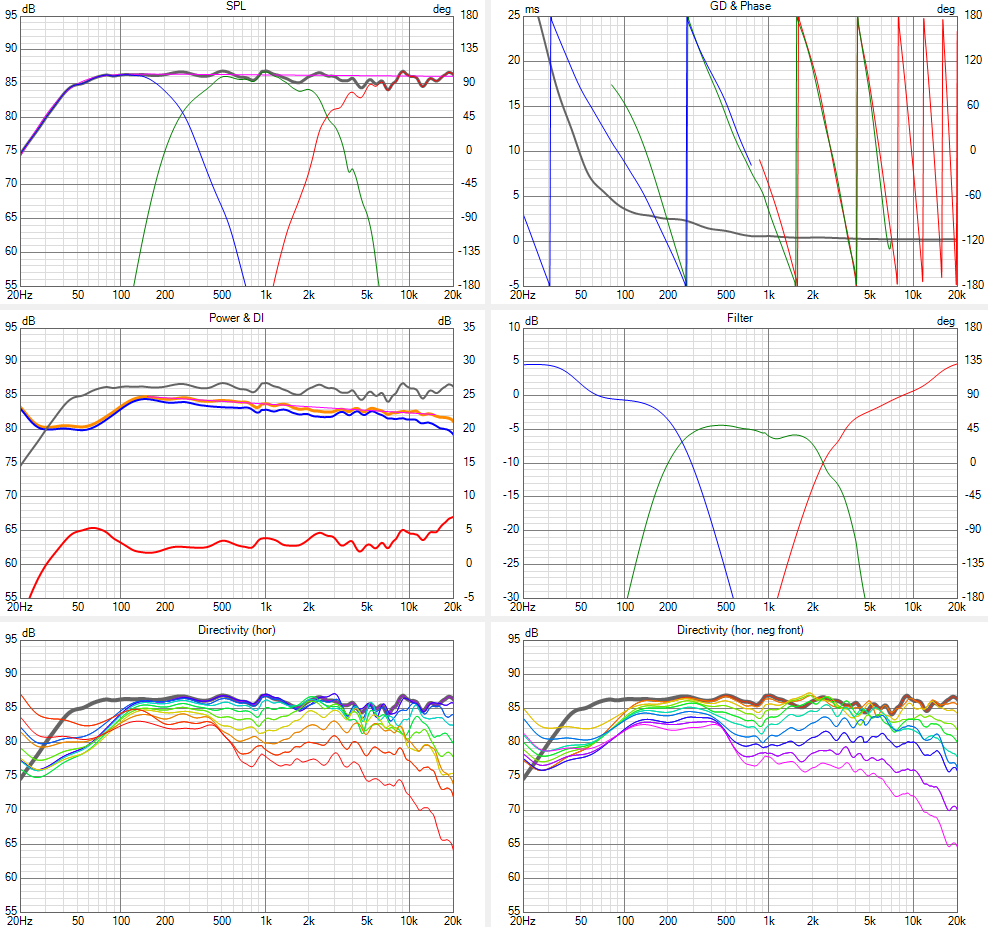Click 200 label under Directivity (hor, neg front) chart
Image resolution: width=988 pixels, height=927 pixels.
668,921
